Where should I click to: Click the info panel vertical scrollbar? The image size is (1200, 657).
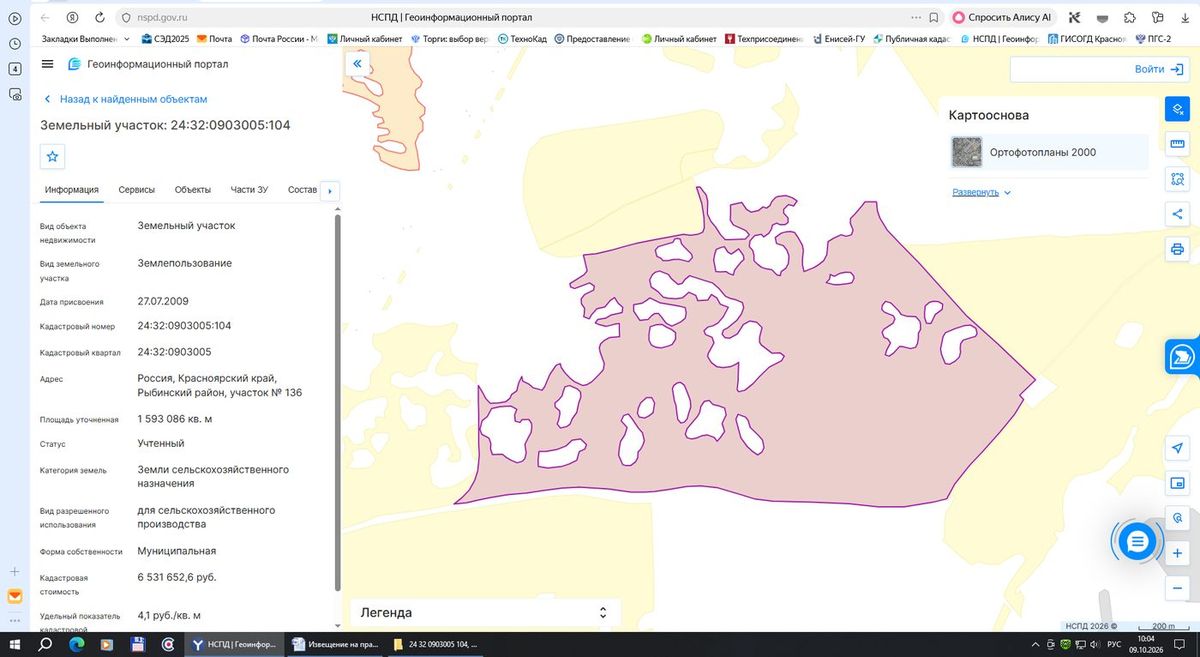click(337, 400)
